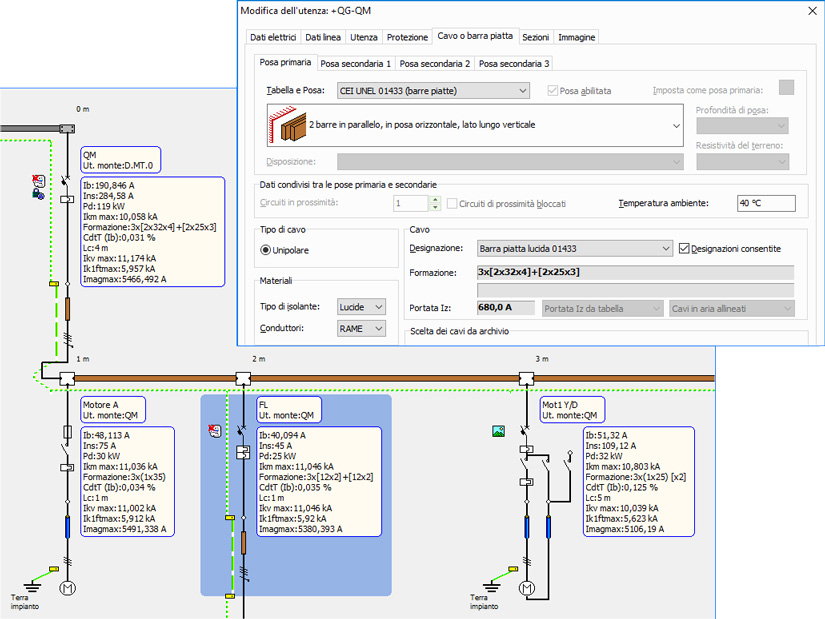
Task: Click the Circuiti in prossimità value field
Action: [411, 203]
